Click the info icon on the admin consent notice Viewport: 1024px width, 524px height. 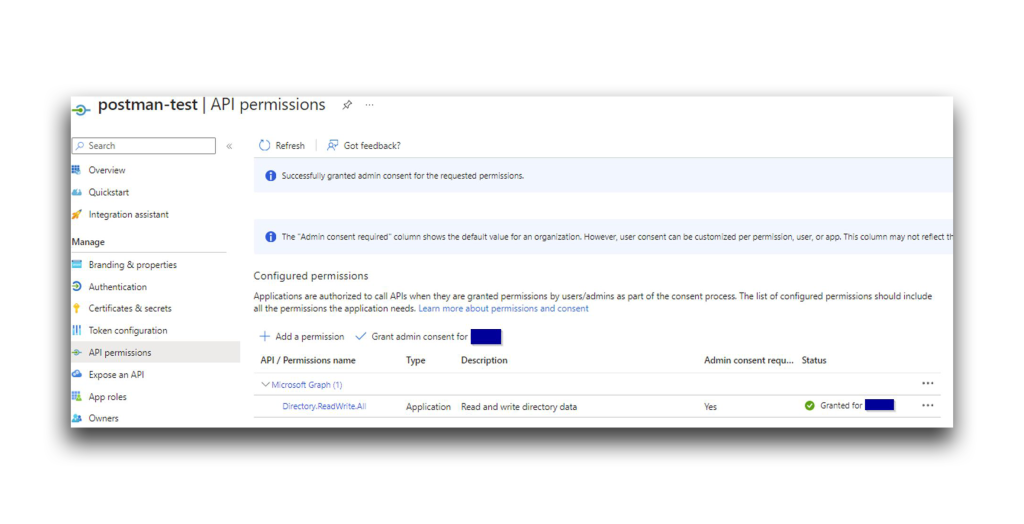coord(270,237)
